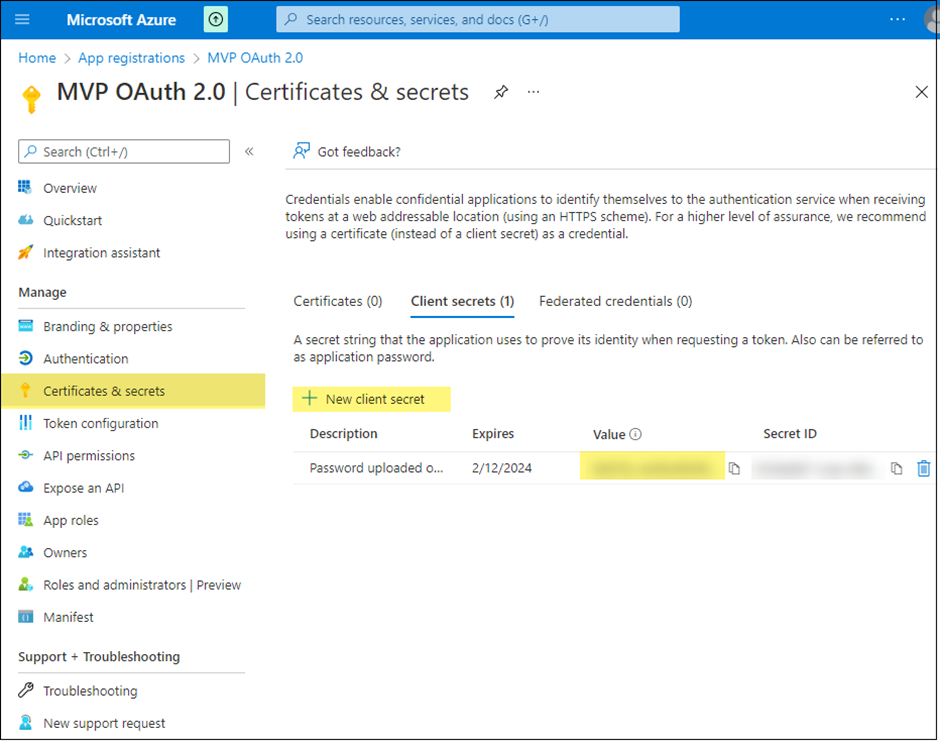Click the Expose an API cloud icon
This screenshot has width=940, height=744.
pyautogui.click(x=25, y=487)
